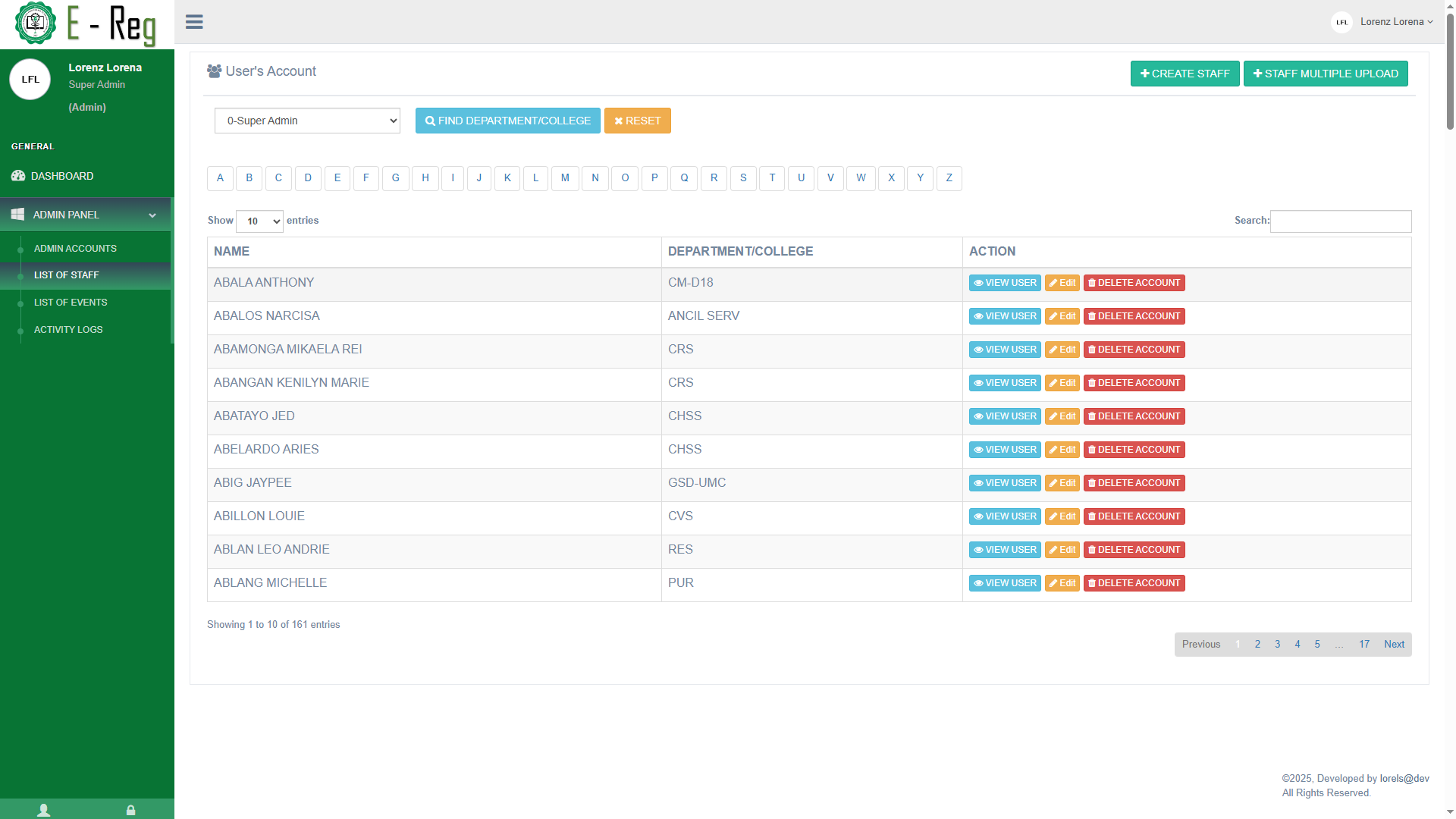Click the LFL avatar in the sidebar
This screenshot has height=819, width=1456.
coord(30,80)
